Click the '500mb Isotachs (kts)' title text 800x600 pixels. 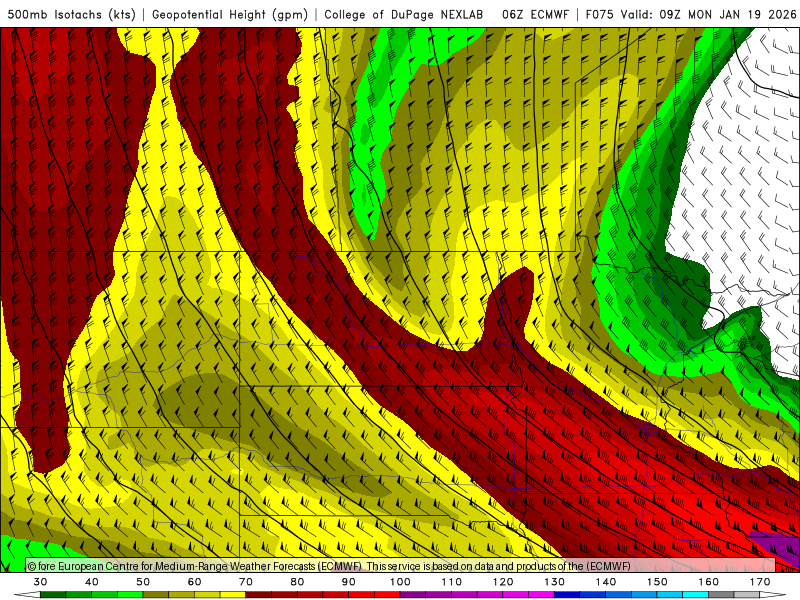pos(71,15)
